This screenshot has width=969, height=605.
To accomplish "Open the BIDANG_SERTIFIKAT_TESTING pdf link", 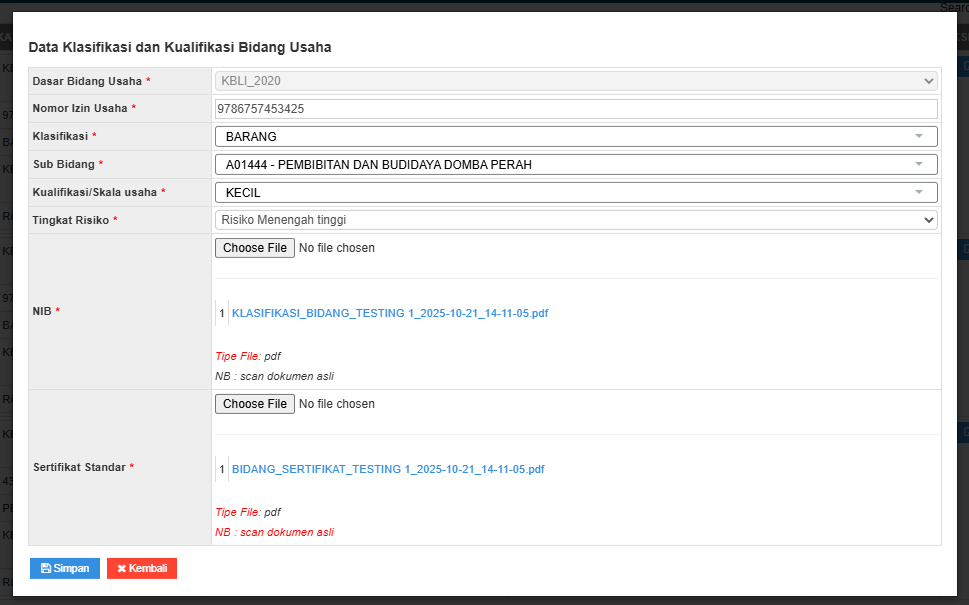I will (x=388, y=469).
